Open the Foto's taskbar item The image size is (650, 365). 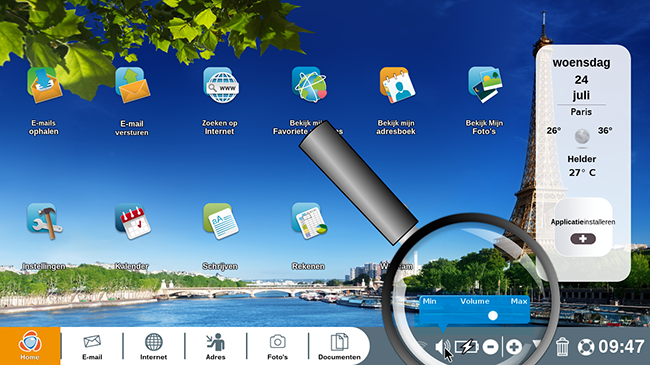(277, 347)
